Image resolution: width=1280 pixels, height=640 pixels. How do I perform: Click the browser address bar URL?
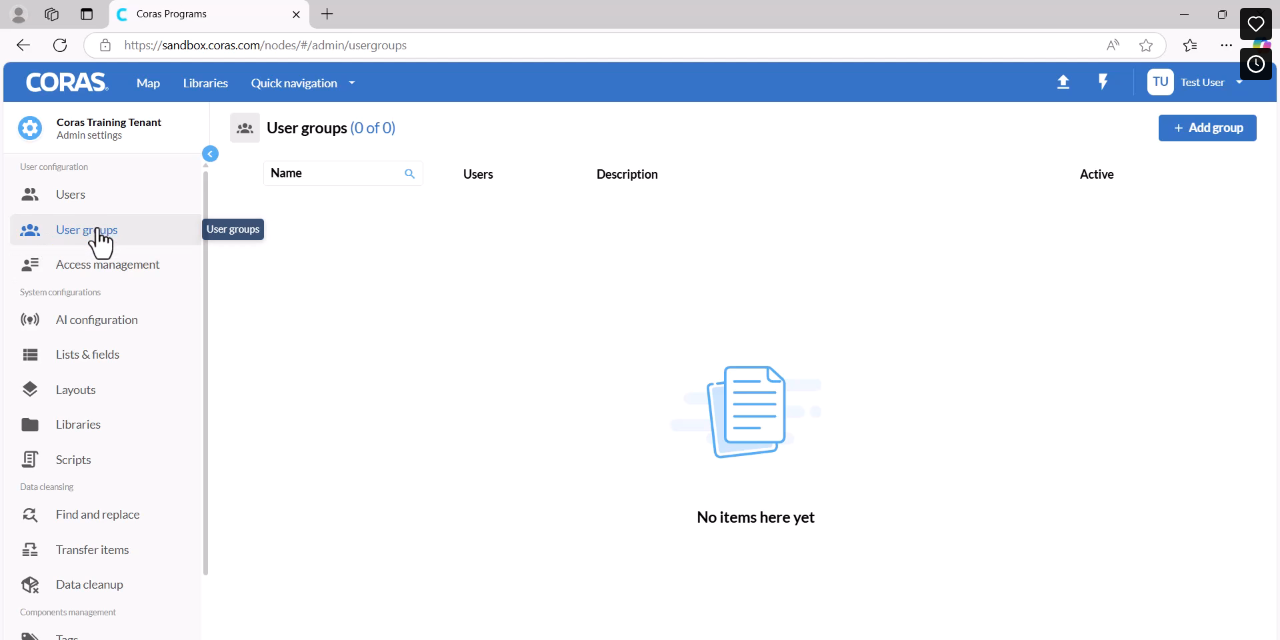[265, 45]
